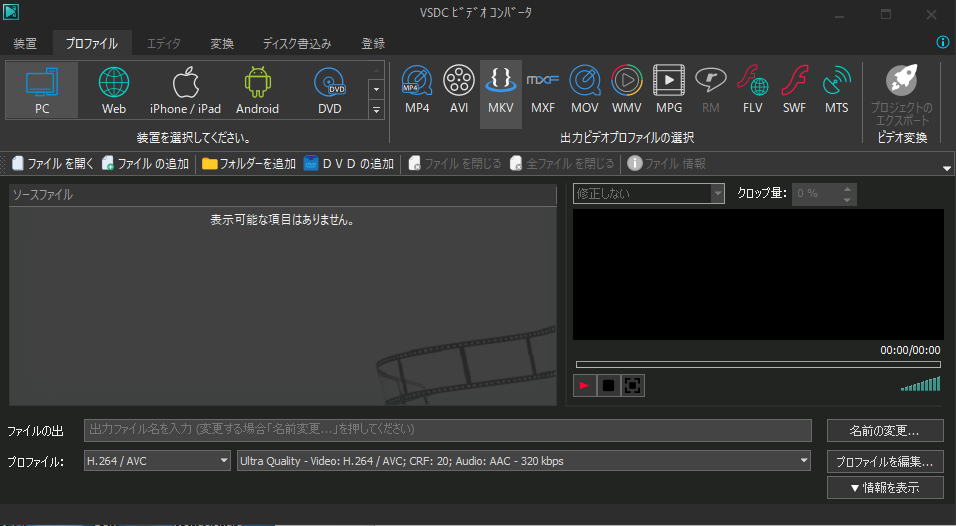Click the ソースファイル column header
Viewport: 956px width, 526px height.
(x=282, y=195)
